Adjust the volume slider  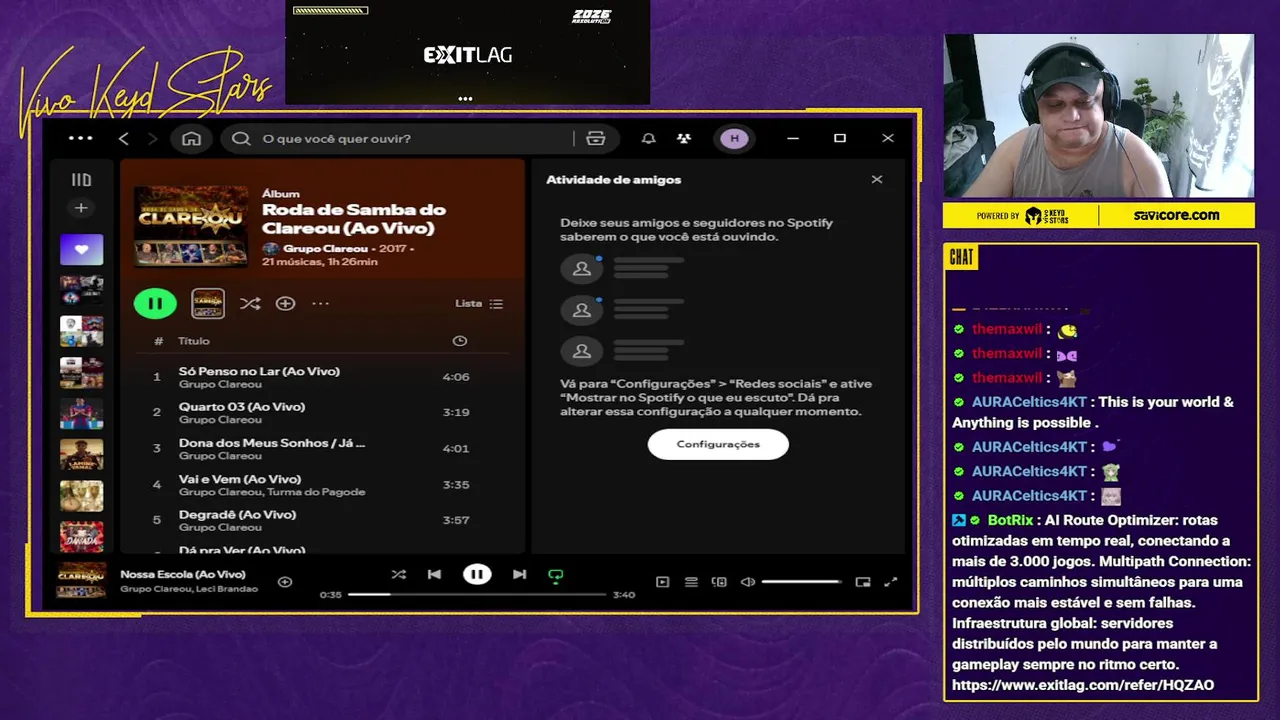(x=801, y=582)
